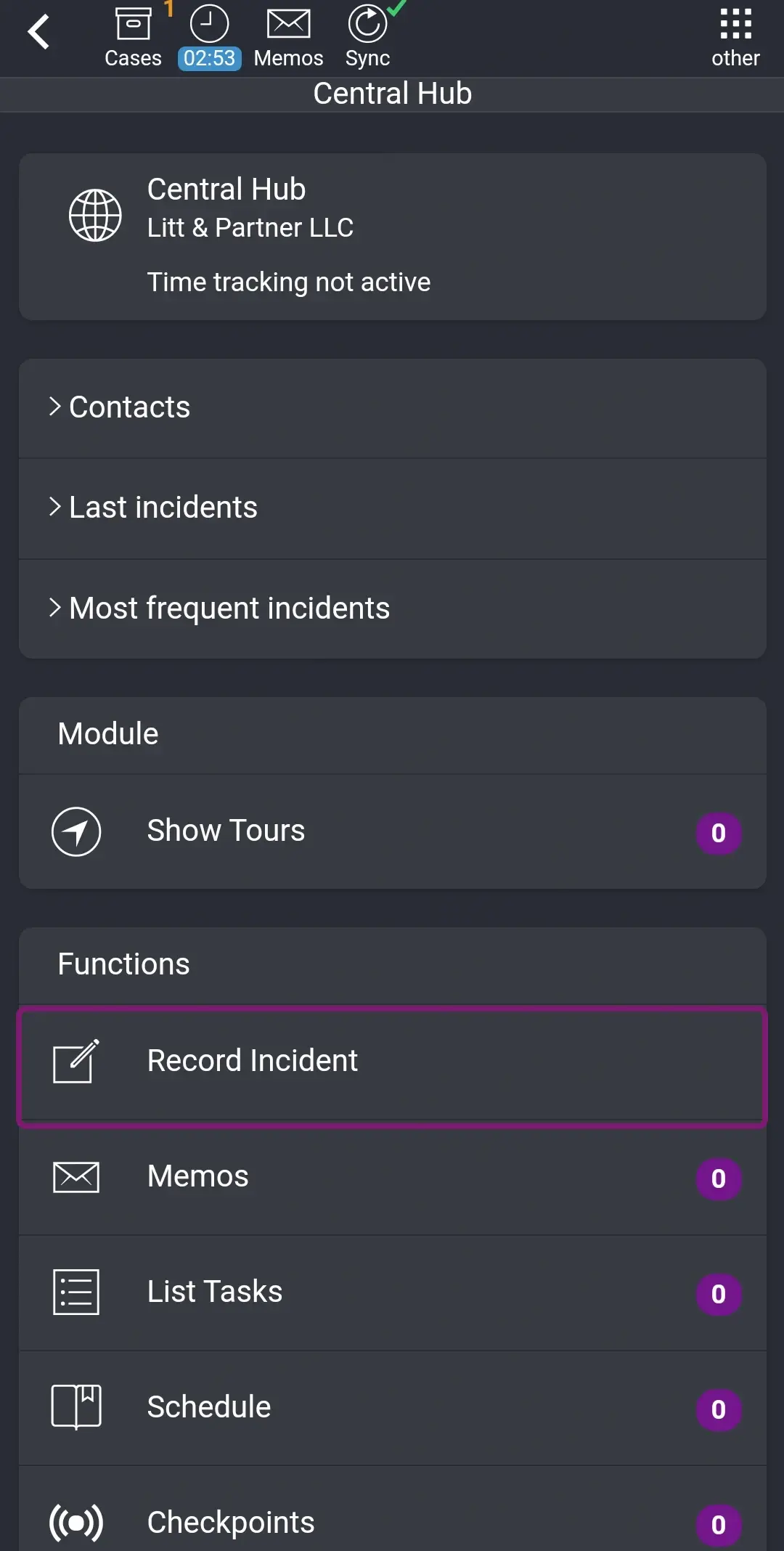Open the 'other' grid menu icon
The image size is (784, 1551).
[x=735, y=23]
